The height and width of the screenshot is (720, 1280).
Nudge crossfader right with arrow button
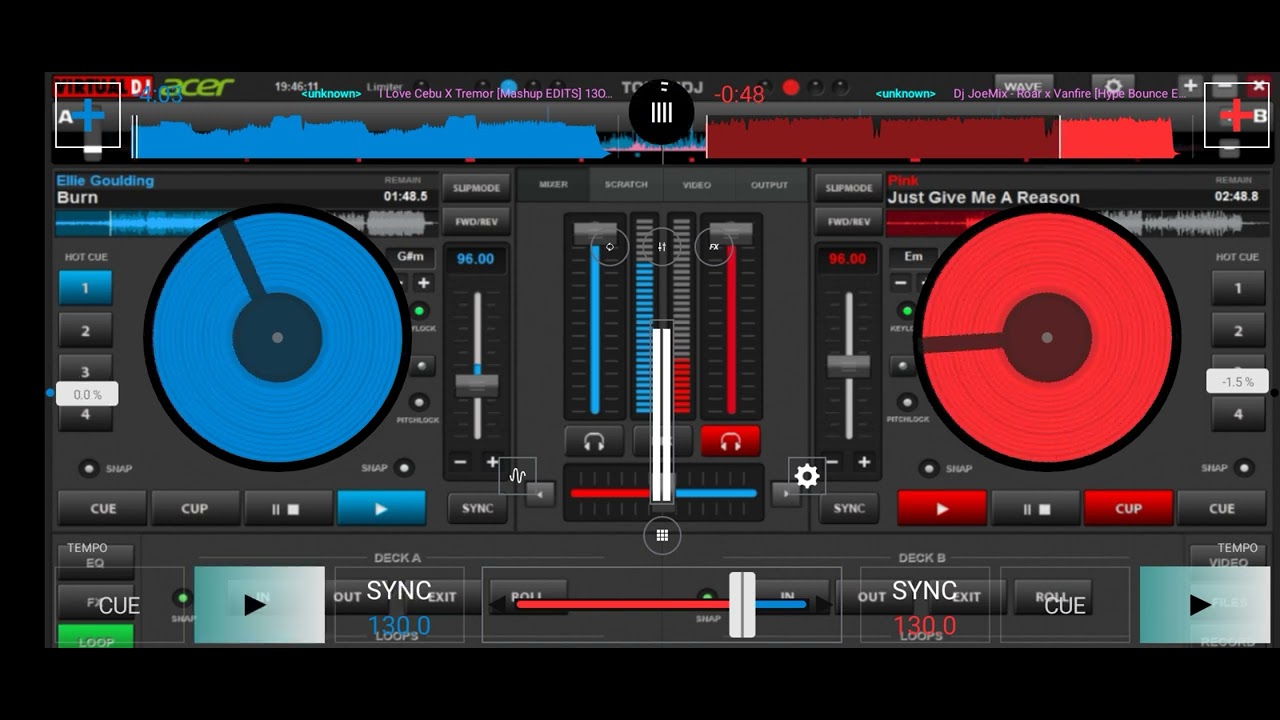784,493
